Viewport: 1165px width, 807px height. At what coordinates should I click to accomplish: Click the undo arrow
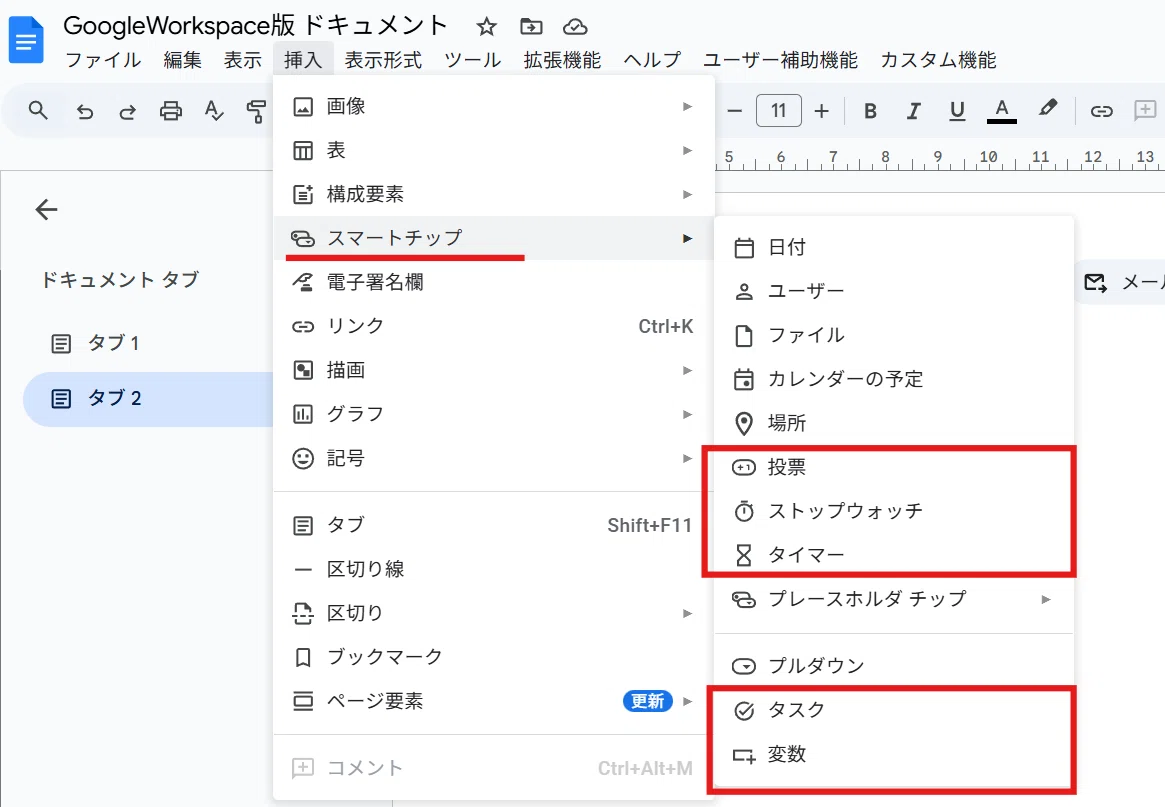[x=85, y=111]
